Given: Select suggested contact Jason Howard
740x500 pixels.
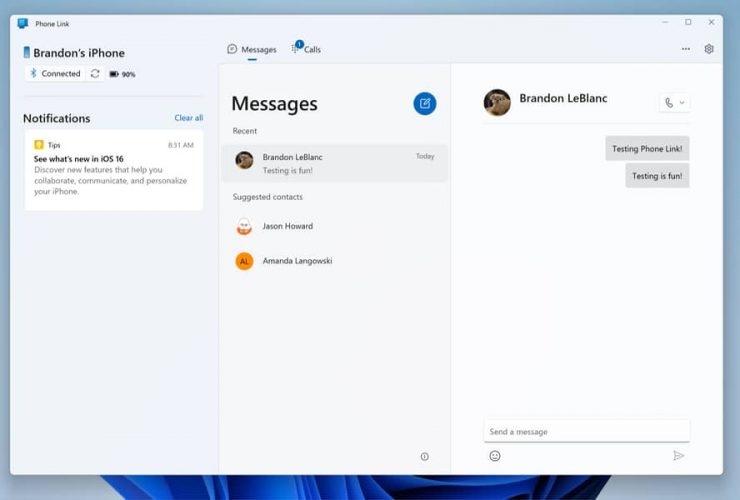Looking at the screenshot, I should click(x=287, y=227).
